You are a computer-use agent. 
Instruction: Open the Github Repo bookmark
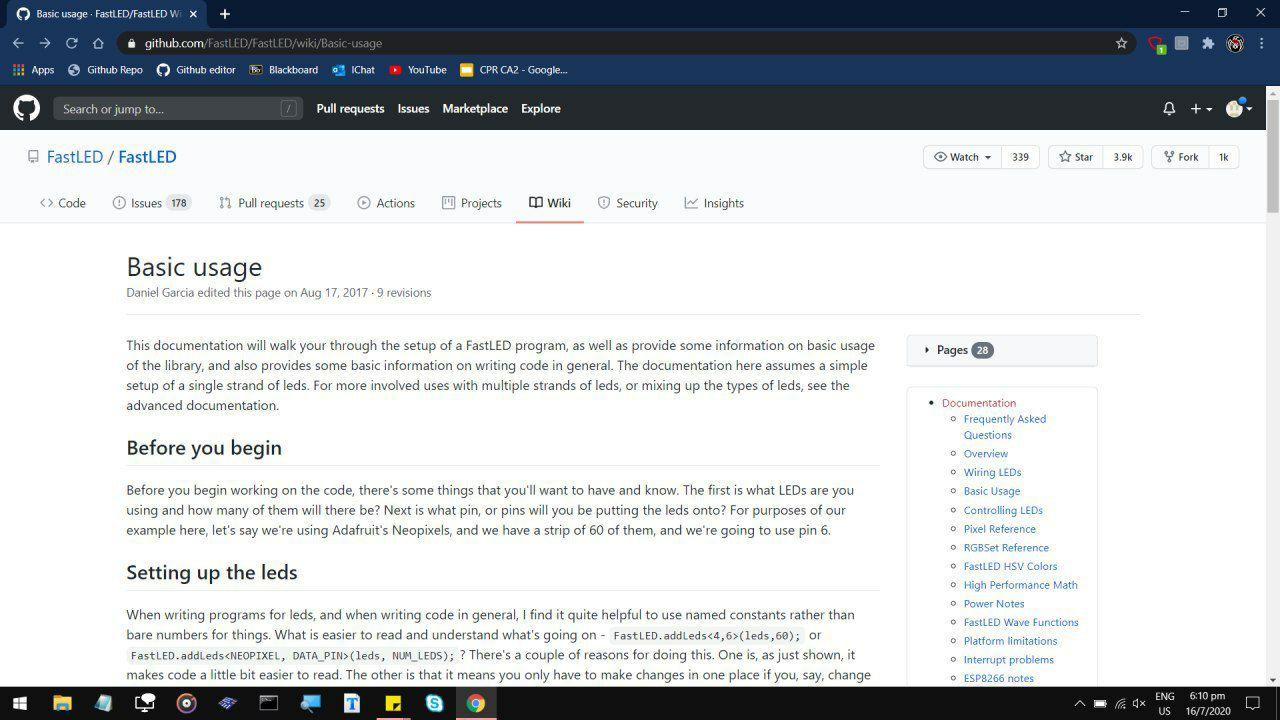[x=105, y=70]
